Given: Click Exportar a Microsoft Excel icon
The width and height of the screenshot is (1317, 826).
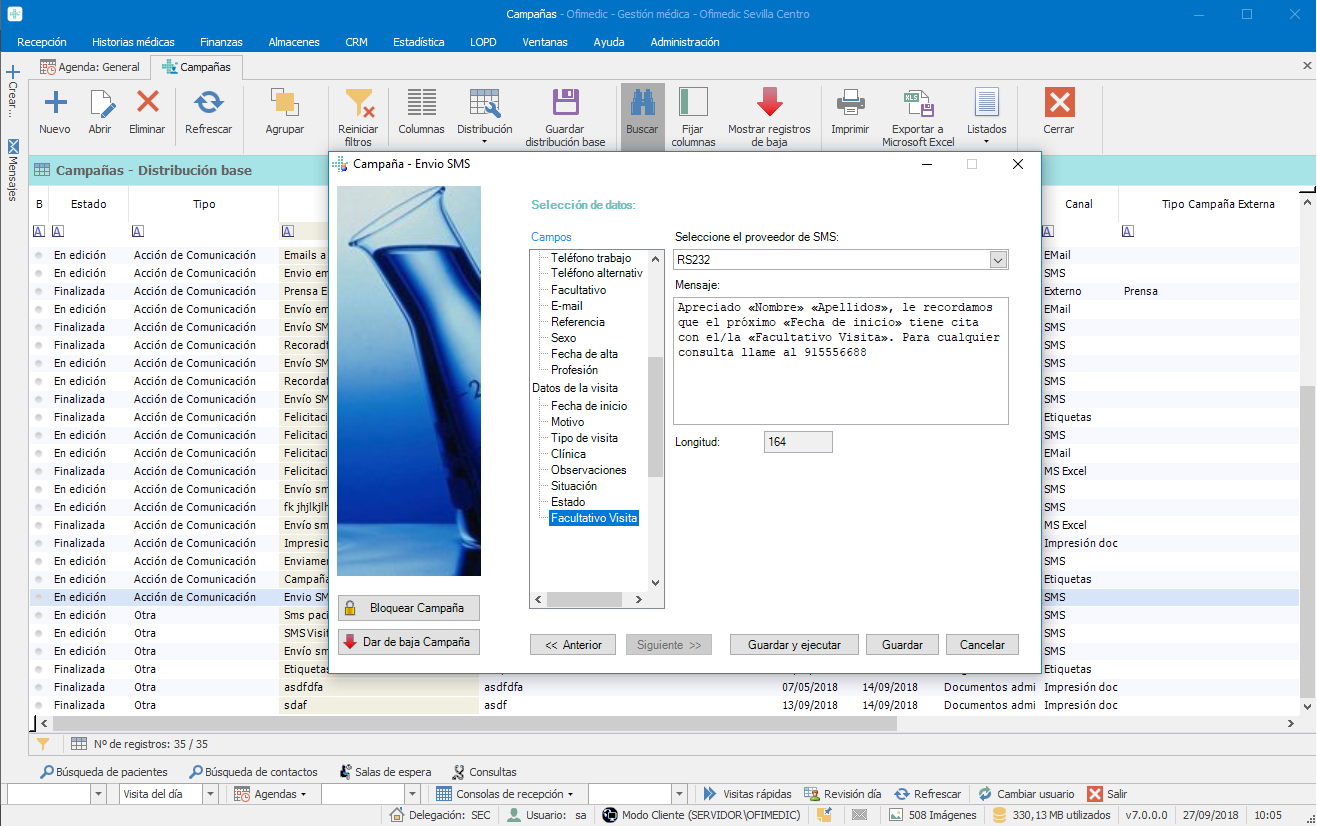Looking at the screenshot, I should coord(918,103).
